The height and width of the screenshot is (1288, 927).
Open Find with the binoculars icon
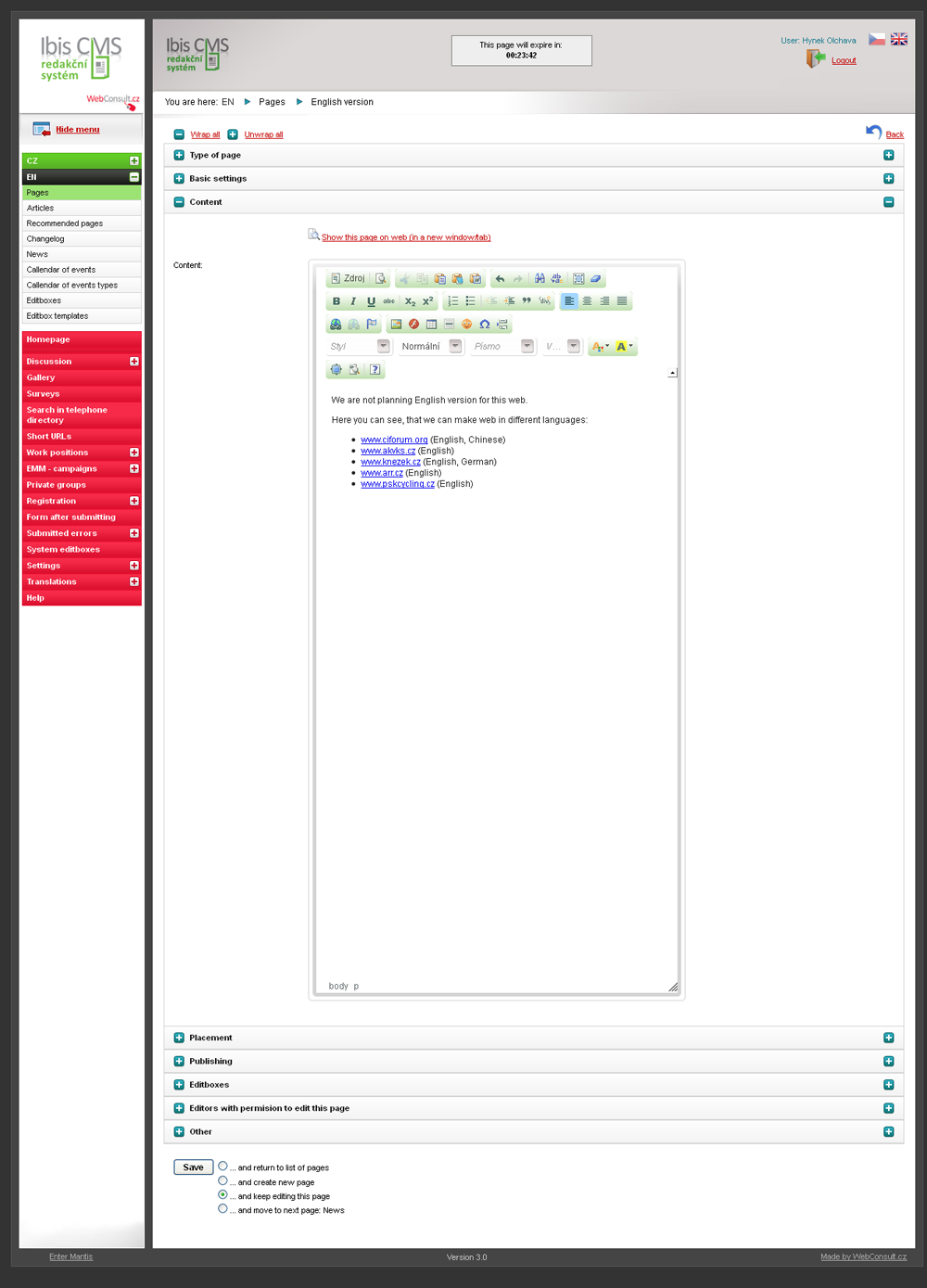(x=540, y=278)
